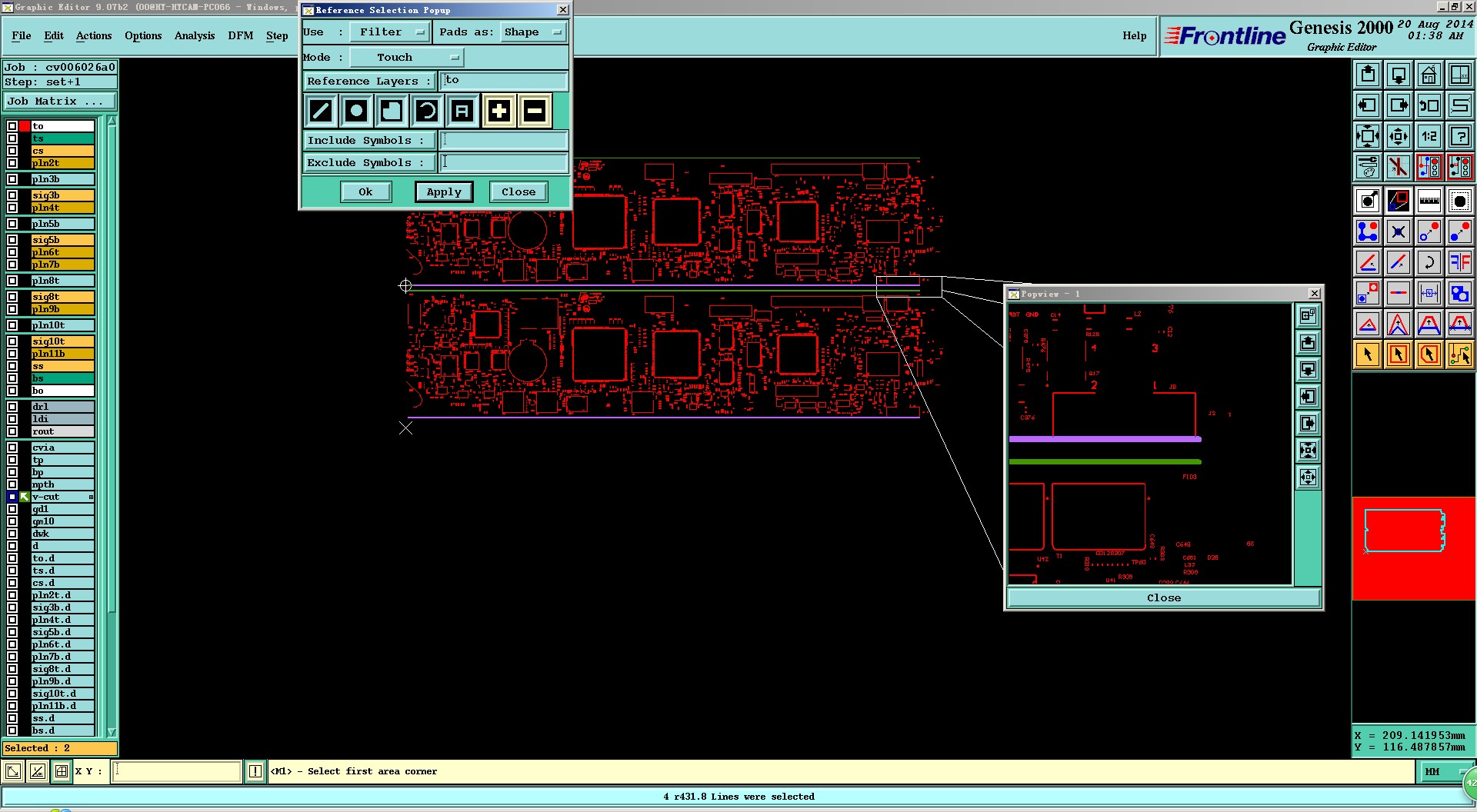Screen dimensions: 1477x812
Task: Select the 'pln11b.d' layer name
Action: (63, 706)
